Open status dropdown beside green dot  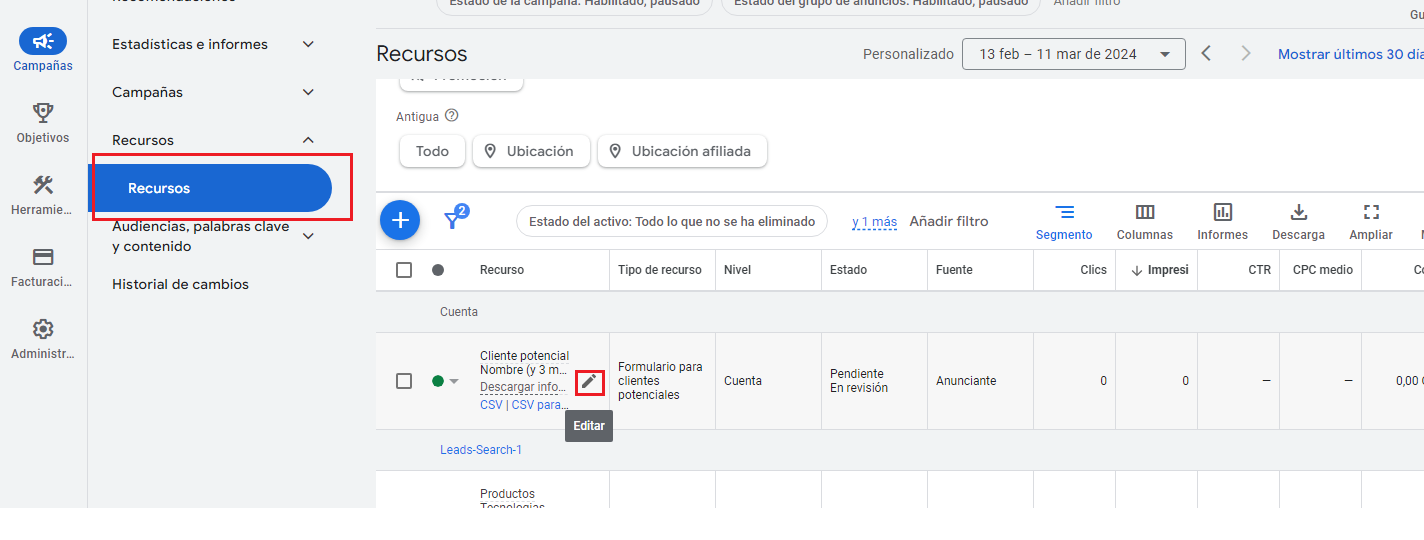pyautogui.click(x=454, y=381)
